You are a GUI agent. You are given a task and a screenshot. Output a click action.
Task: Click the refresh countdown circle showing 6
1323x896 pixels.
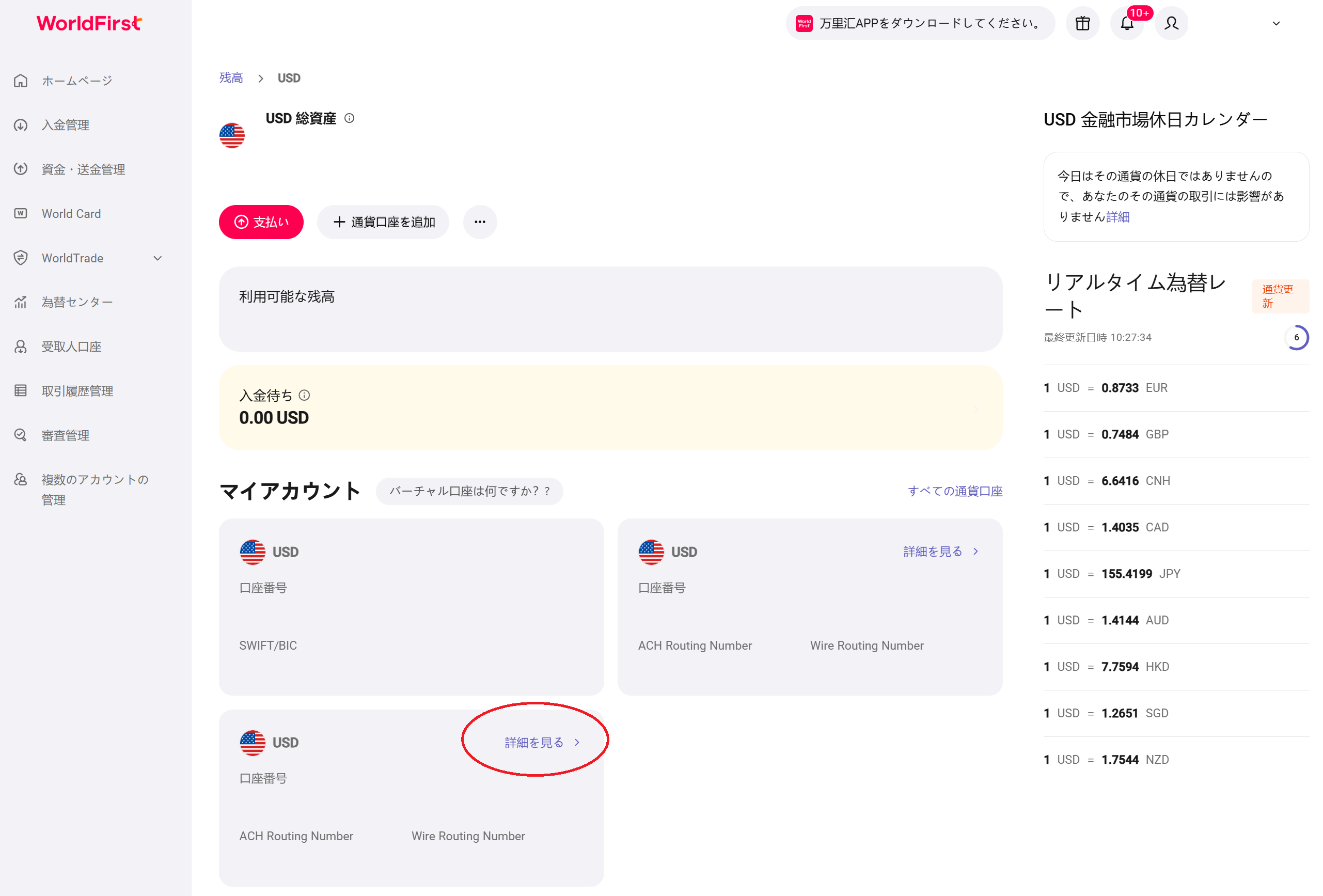click(1296, 337)
